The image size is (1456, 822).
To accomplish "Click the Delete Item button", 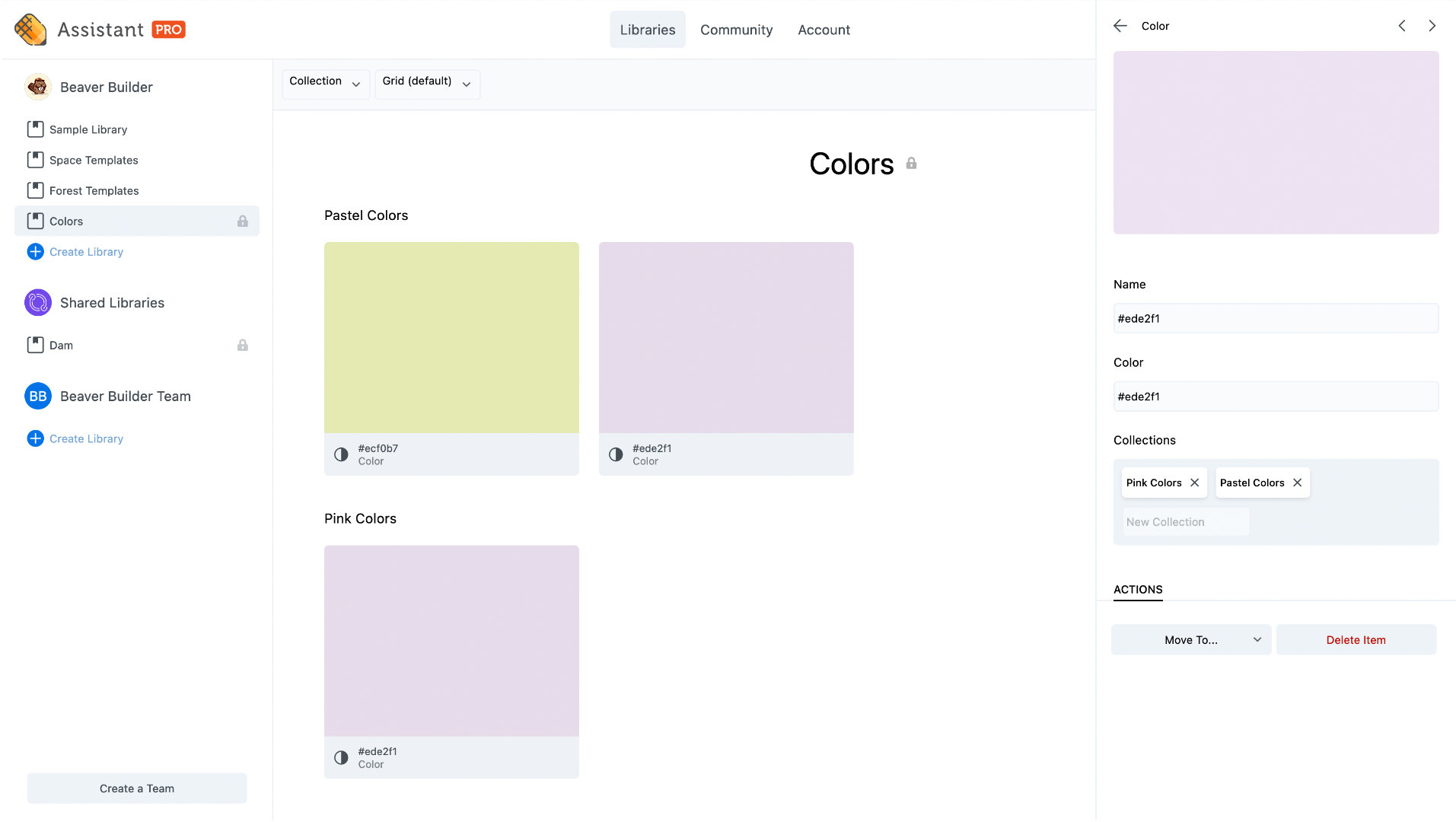I will click(x=1356, y=639).
